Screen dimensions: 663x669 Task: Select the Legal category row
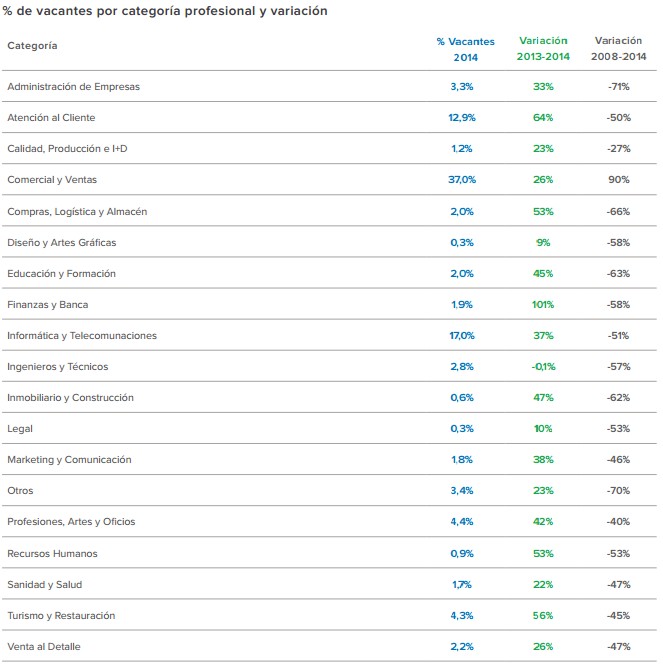[x=20, y=429]
